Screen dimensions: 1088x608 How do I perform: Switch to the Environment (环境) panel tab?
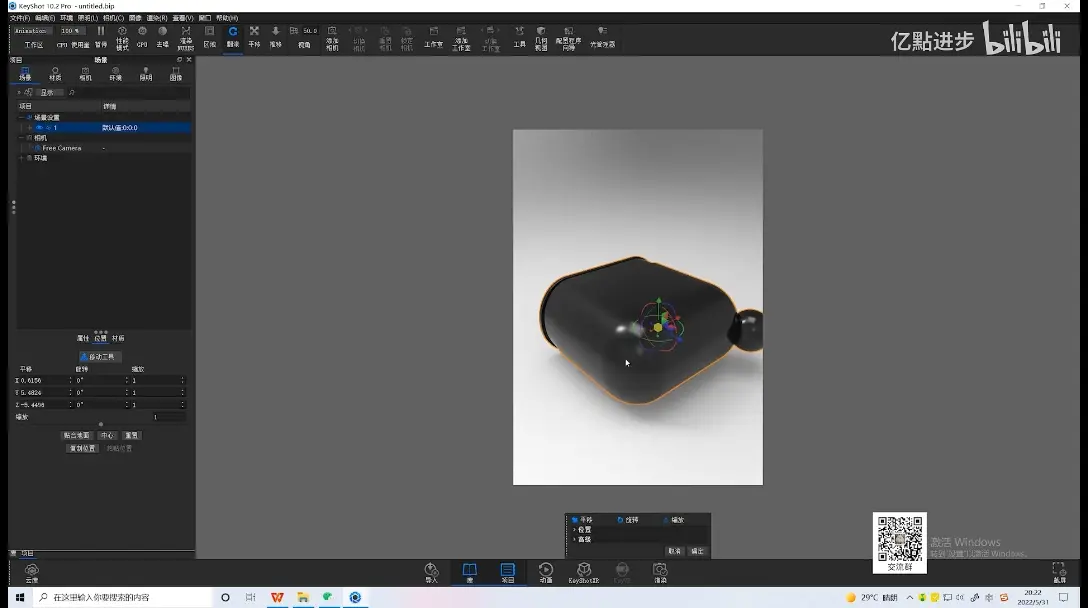click(115, 74)
